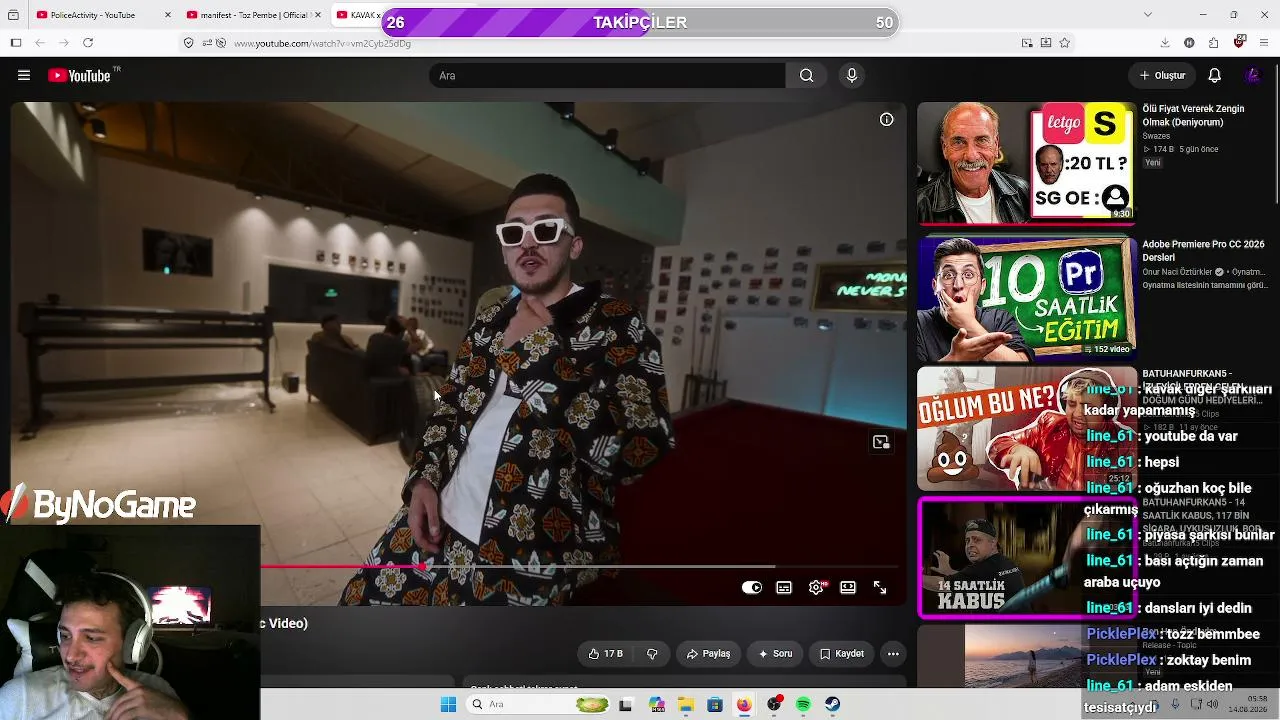The width and height of the screenshot is (1280, 720).
Task: Open the browser tab list dropdown
Action: (x=1148, y=14)
